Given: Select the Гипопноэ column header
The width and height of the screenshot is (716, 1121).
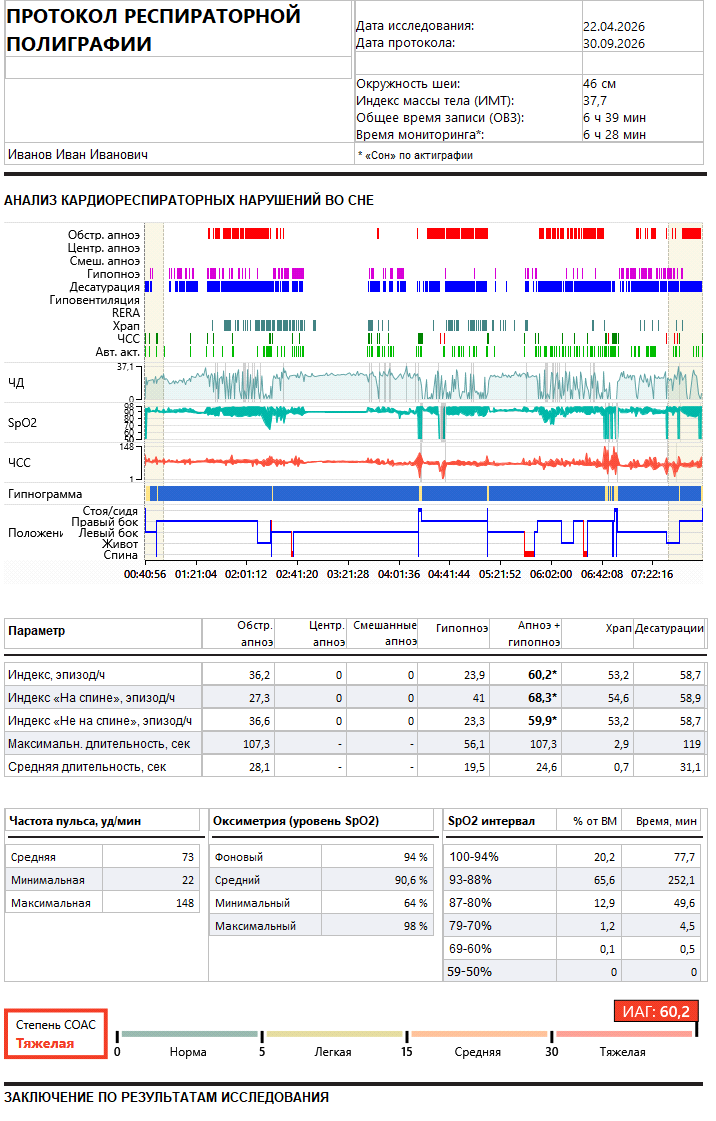Looking at the screenshot, I should coord(462,628).
